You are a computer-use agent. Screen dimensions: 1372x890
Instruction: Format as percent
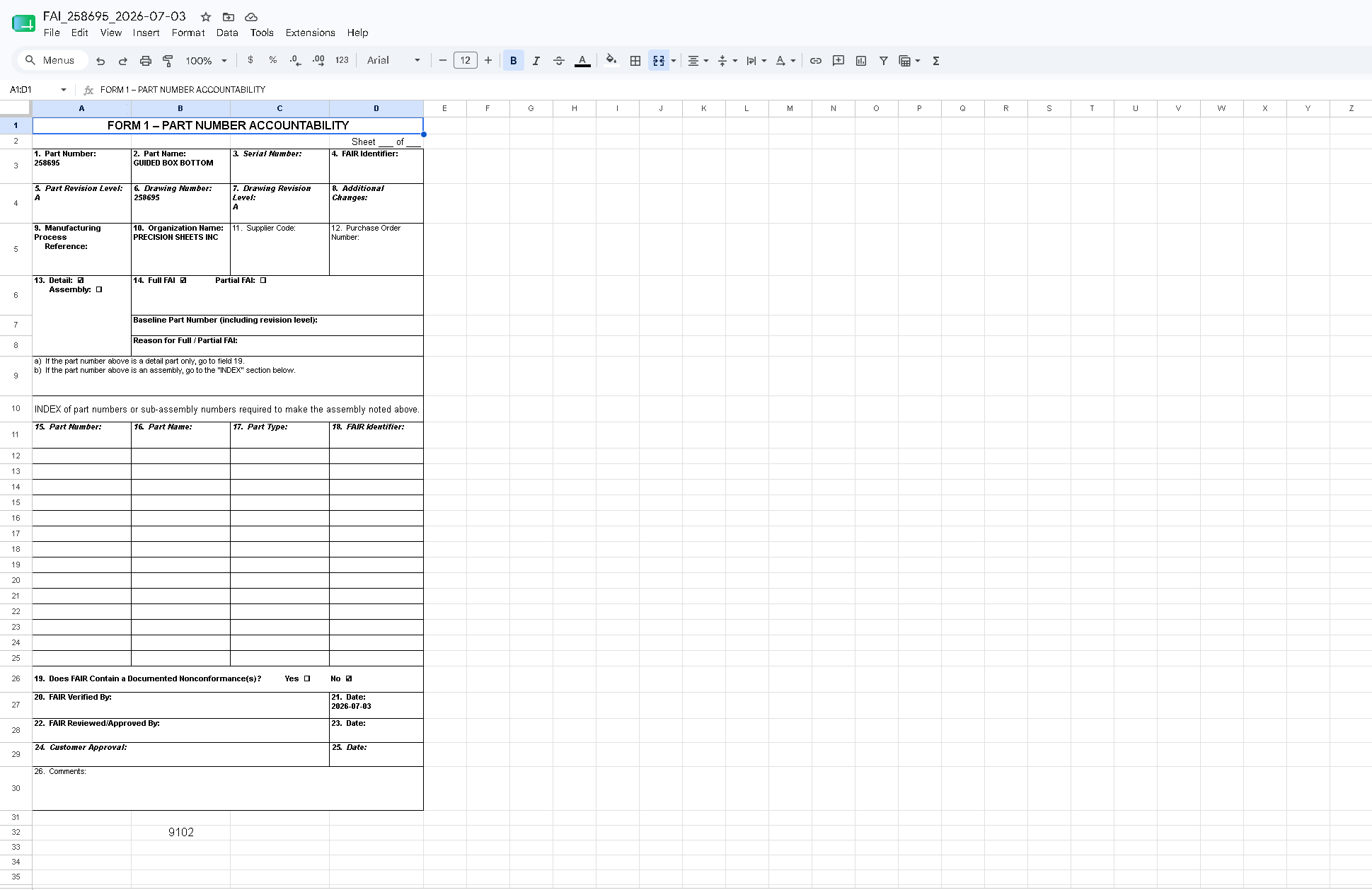[273, 60]
